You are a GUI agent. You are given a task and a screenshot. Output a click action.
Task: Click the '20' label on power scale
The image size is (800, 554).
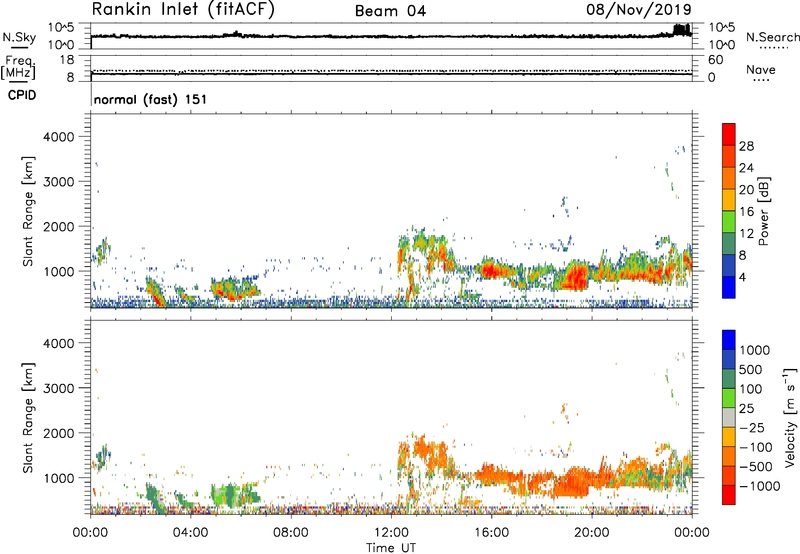pos(746,190)
